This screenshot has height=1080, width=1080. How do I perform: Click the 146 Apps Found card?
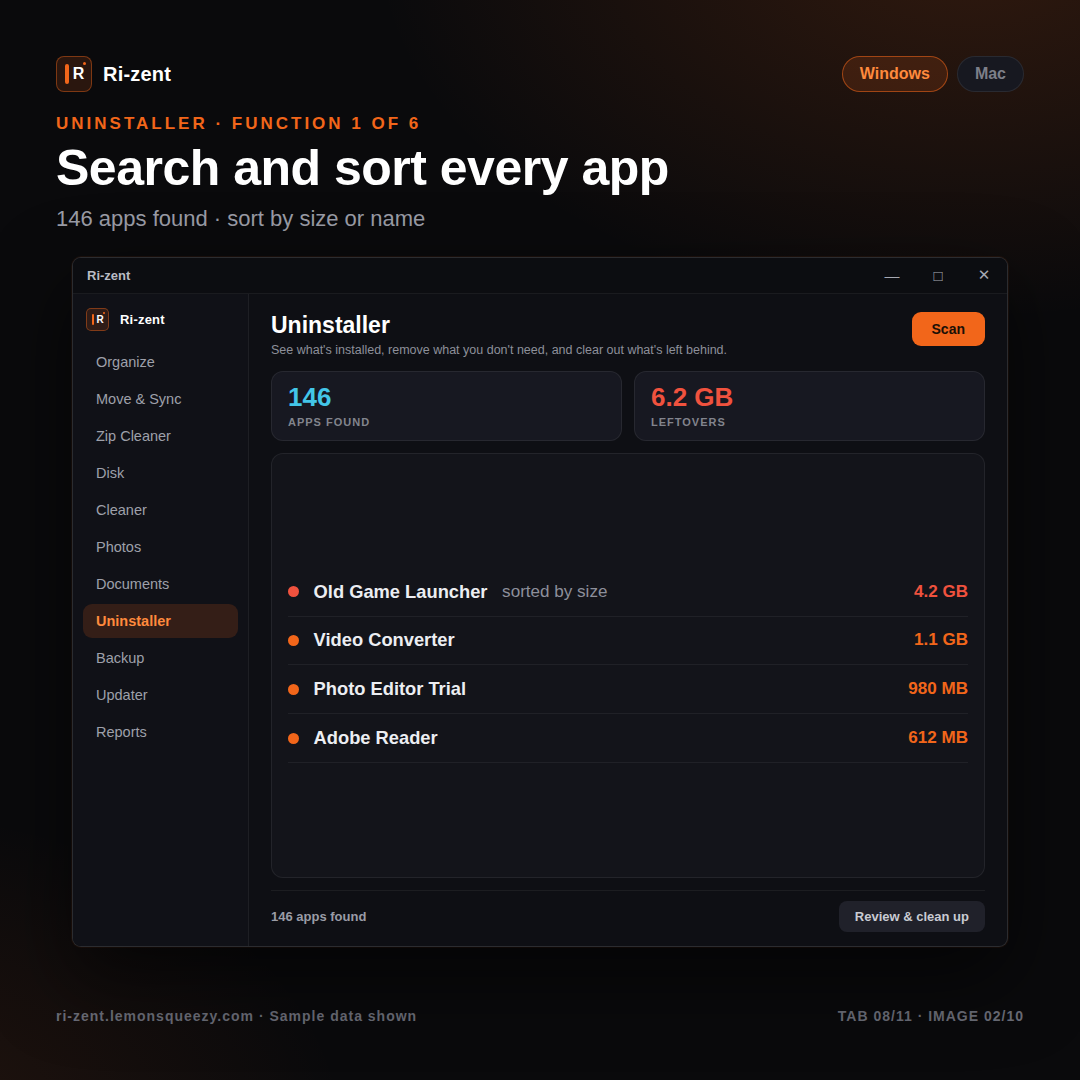[446, 406]
